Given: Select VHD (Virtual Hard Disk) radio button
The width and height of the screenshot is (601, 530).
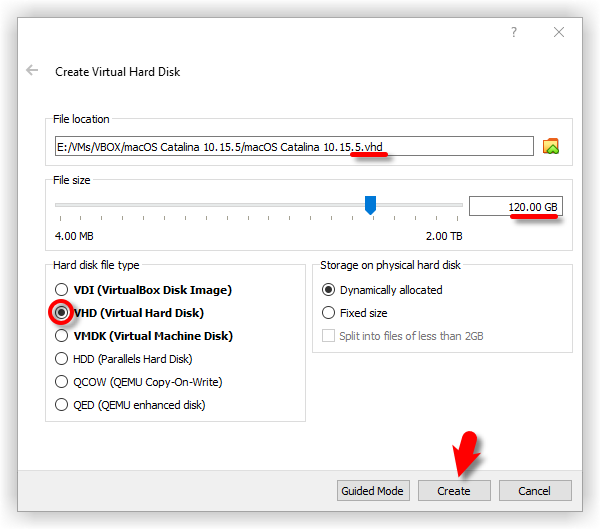Looking at the screenshot, I should [x=63, y=313].
